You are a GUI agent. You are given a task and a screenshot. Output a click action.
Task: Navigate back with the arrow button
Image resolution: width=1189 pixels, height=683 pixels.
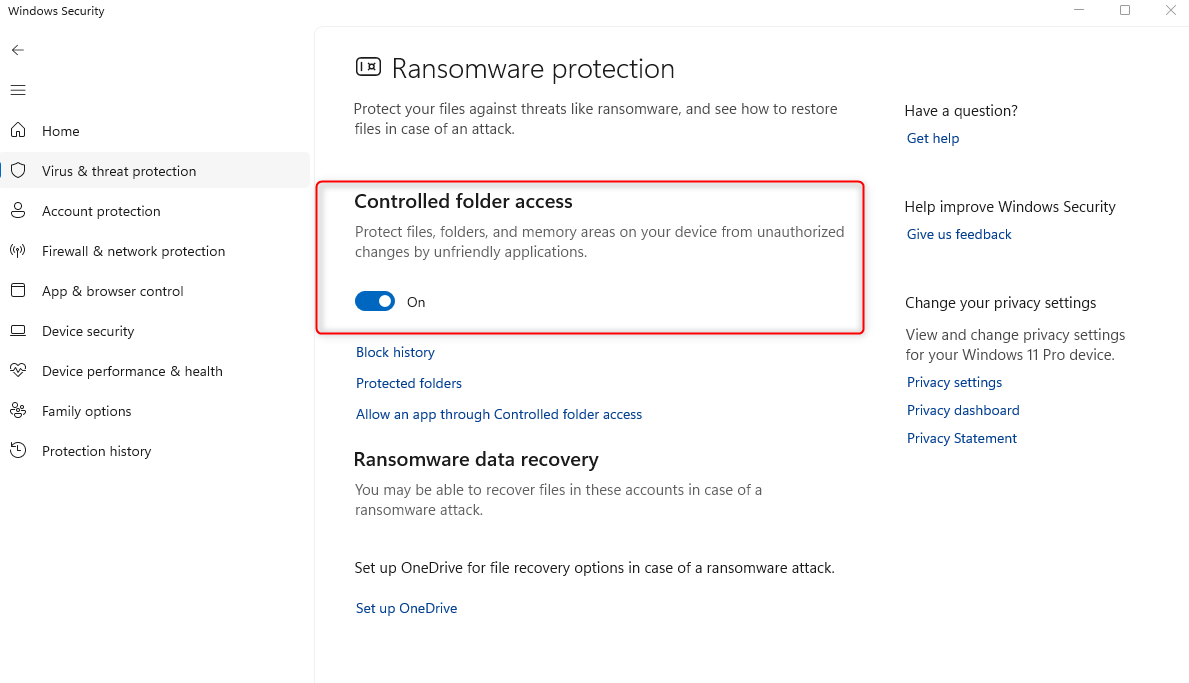17,49
